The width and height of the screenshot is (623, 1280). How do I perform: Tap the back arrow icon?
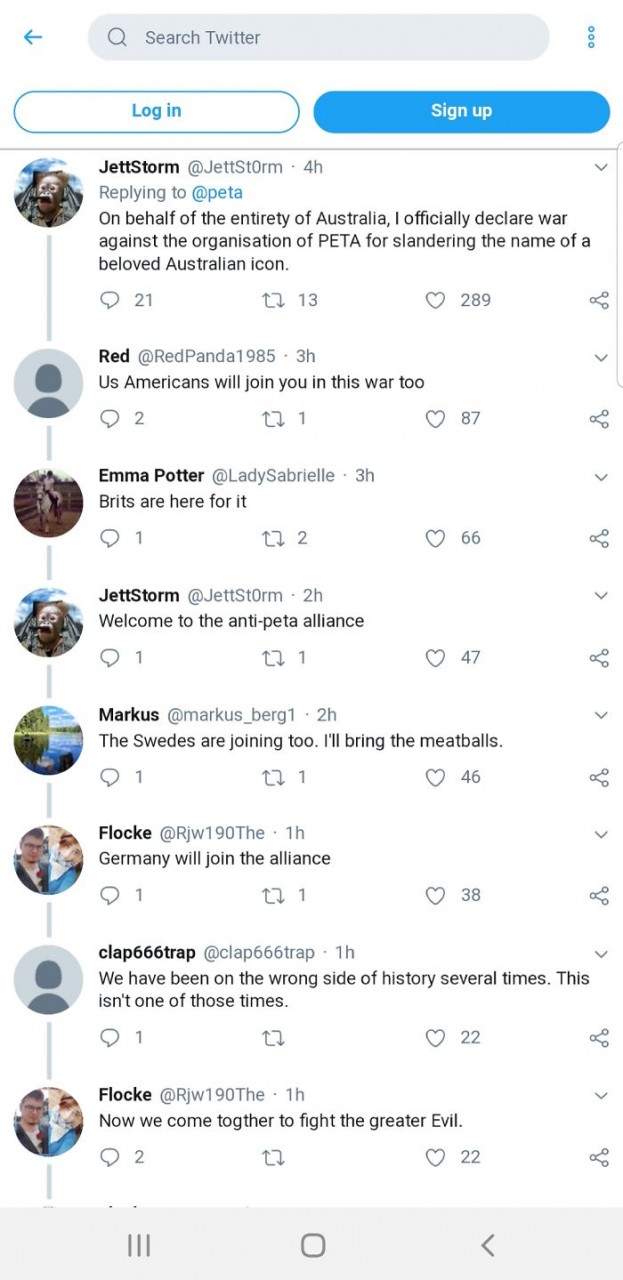tap(33, 37)
